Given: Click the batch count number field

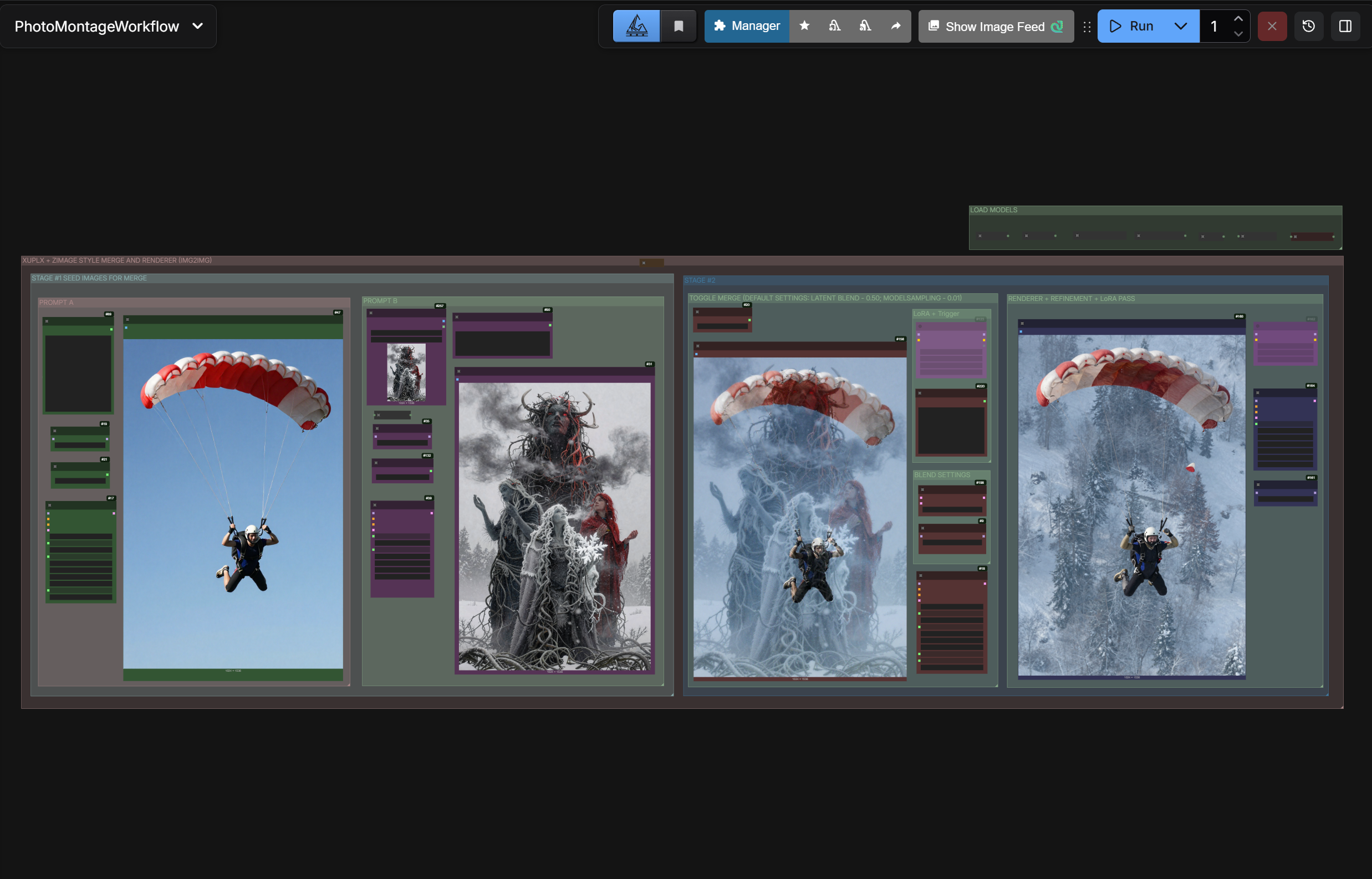Looking at the screenshot, I should (1215, 26).
